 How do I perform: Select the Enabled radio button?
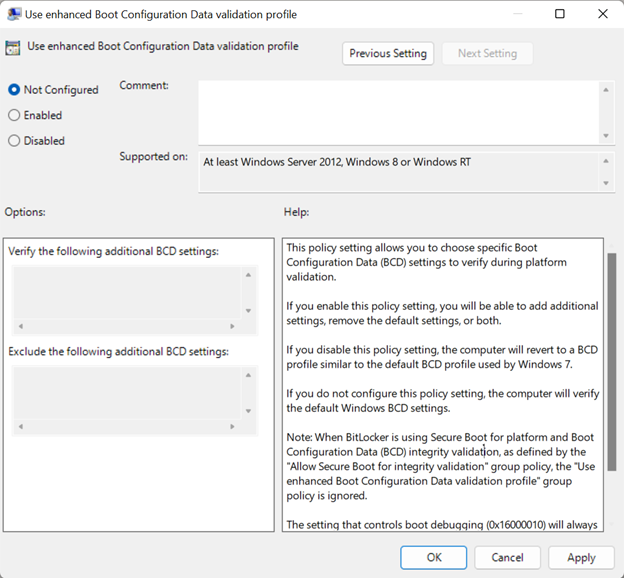14,116
